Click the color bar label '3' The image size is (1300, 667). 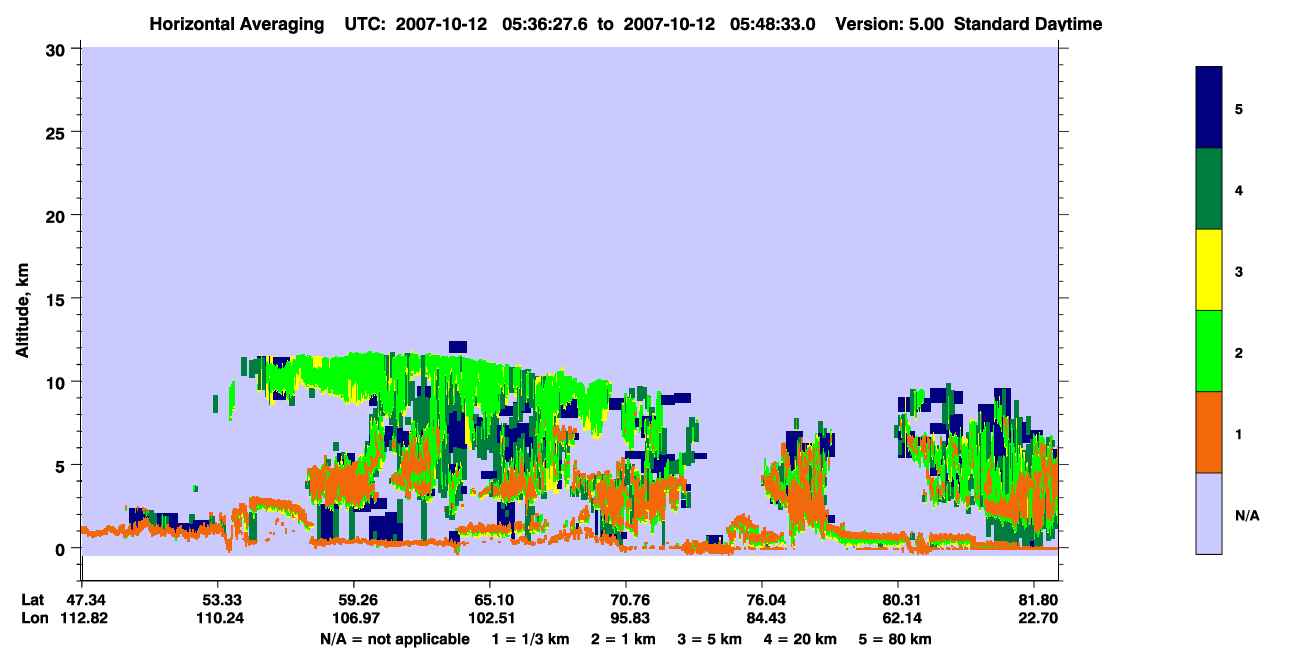(x=1238, y=270)
